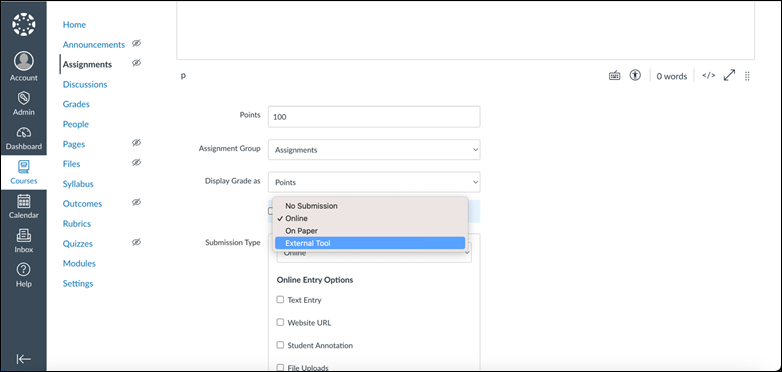Open the Assignment Group dropdown
The image size is (782, 372).
click(x=374, y=150)
